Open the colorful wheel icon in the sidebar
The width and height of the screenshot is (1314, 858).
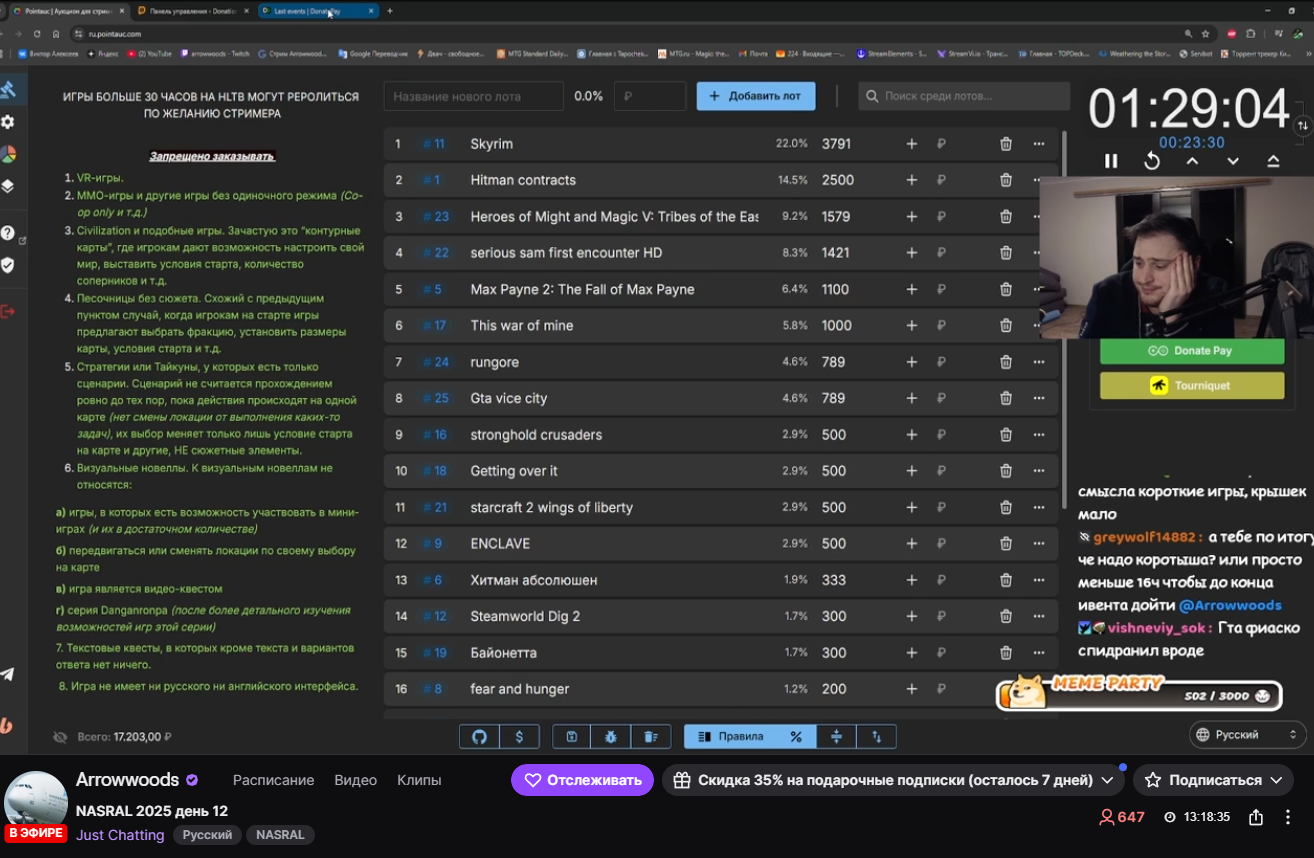7,154
